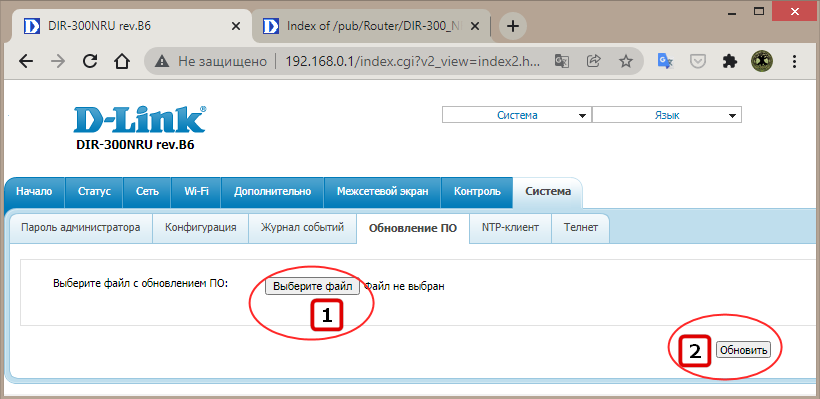Open the Конфигурация subtab
Viewport: 820px width, 399px height.
click(x=200, y=228)
